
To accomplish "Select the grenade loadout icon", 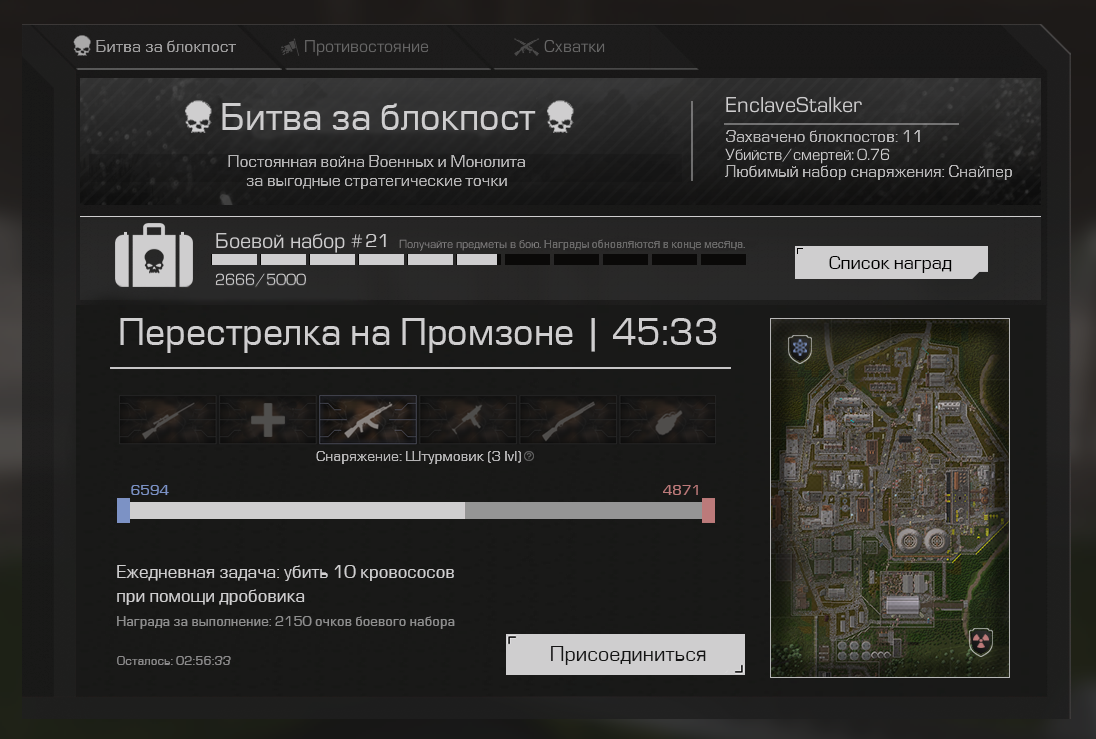I will coord(668,419).
